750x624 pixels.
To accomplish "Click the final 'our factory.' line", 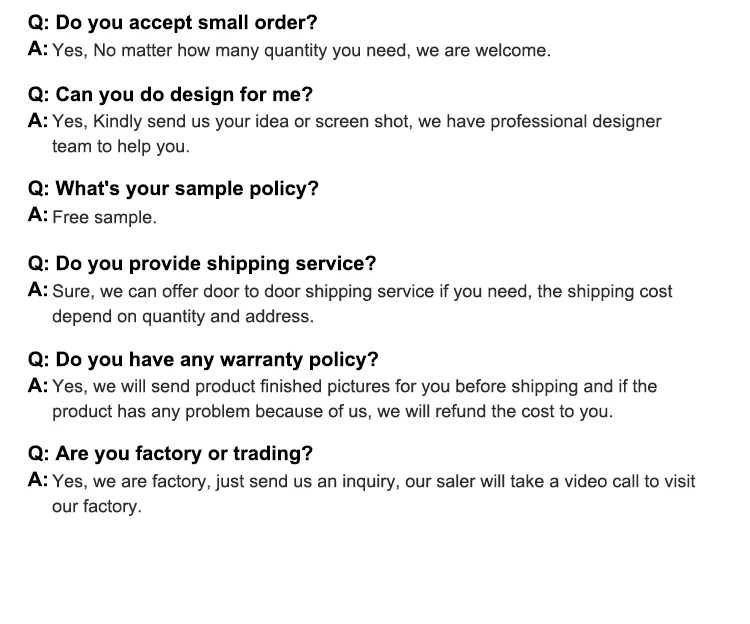I will pos(97,506).
